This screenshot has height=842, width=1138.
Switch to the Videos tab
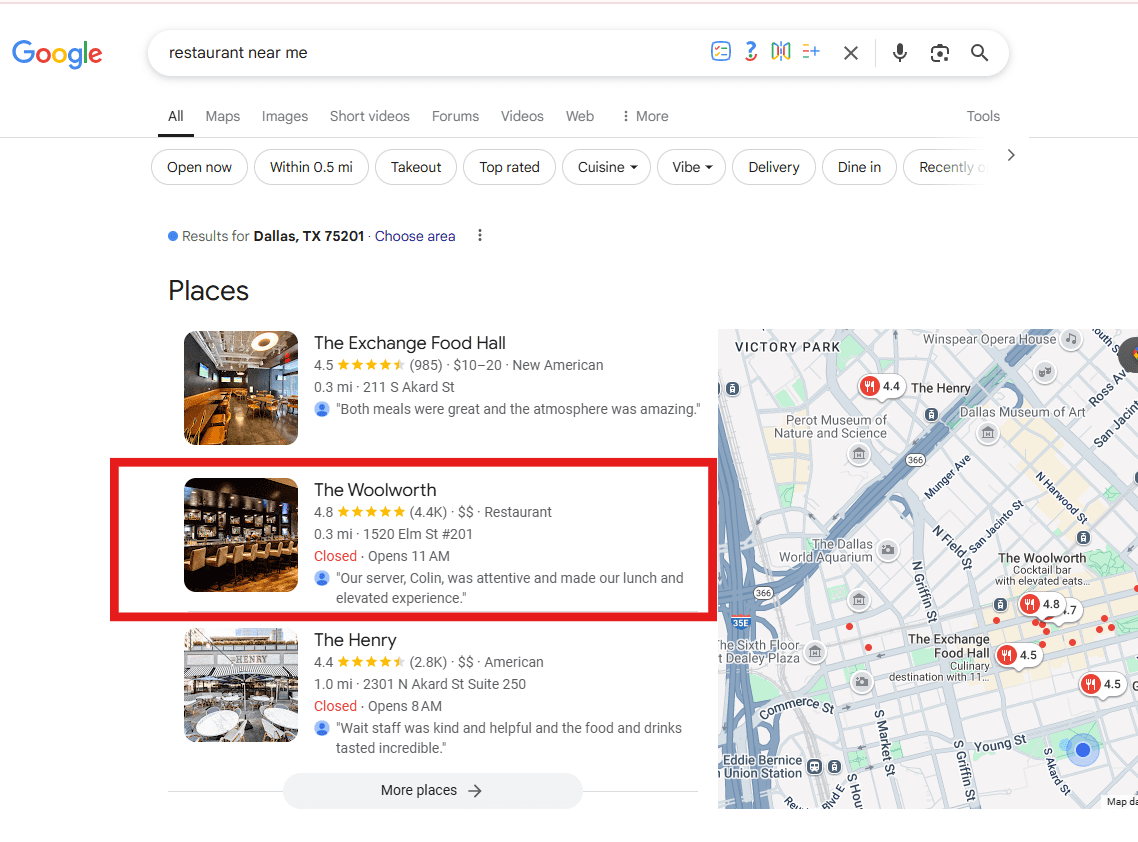tap(522, 116)
